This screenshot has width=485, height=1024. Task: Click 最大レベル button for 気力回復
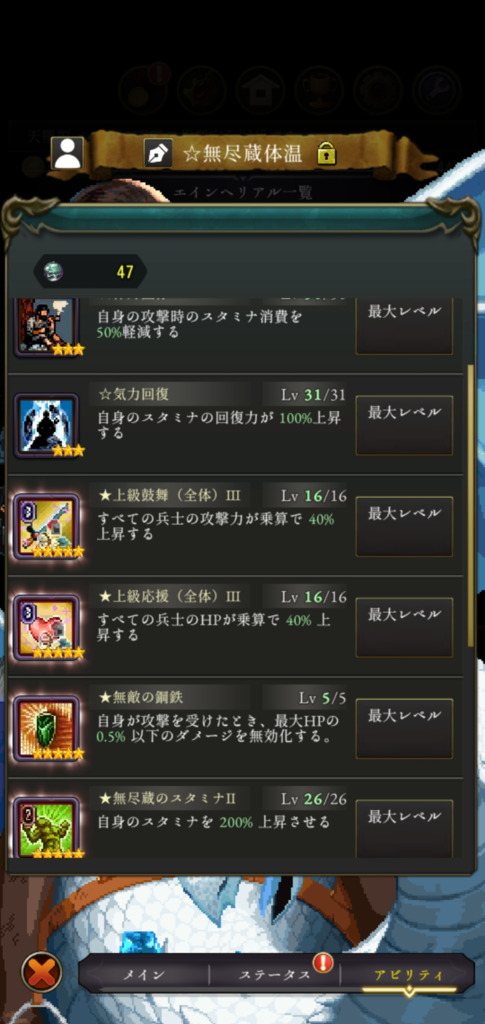click(404, 425)
